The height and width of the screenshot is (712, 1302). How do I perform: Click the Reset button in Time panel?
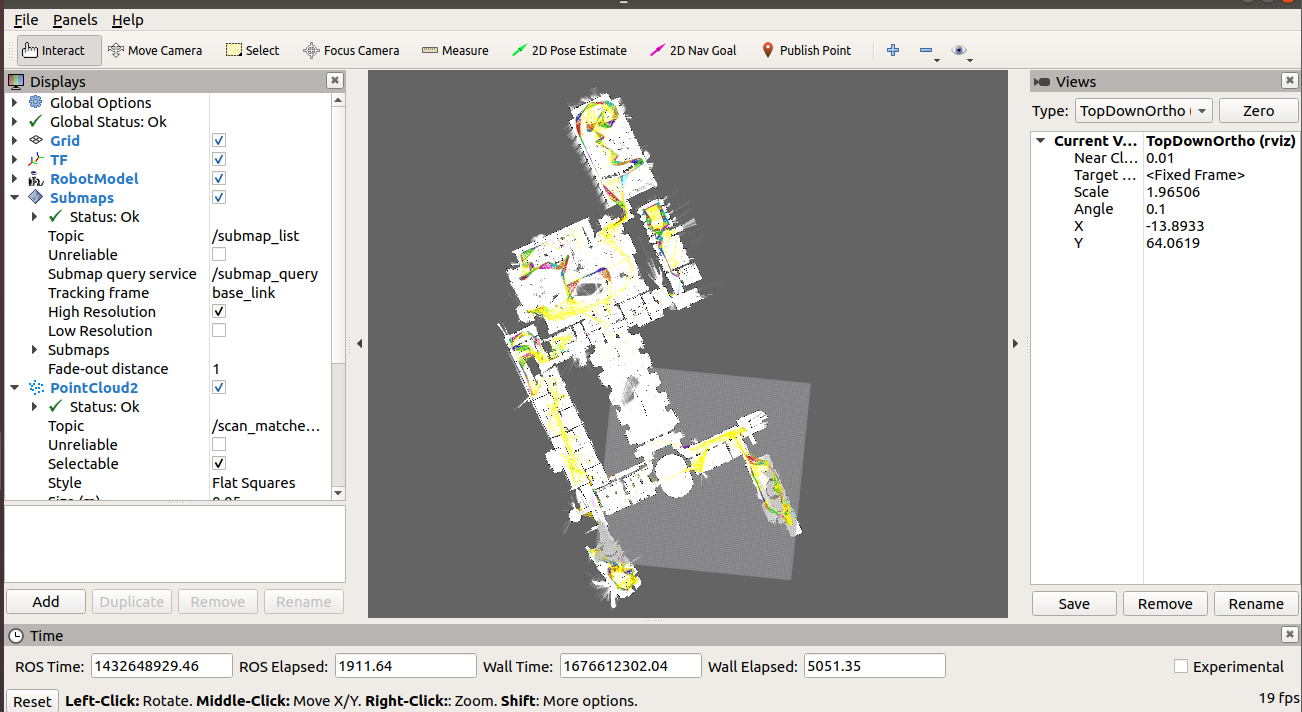pyautogui.click(x=31, y=700)
